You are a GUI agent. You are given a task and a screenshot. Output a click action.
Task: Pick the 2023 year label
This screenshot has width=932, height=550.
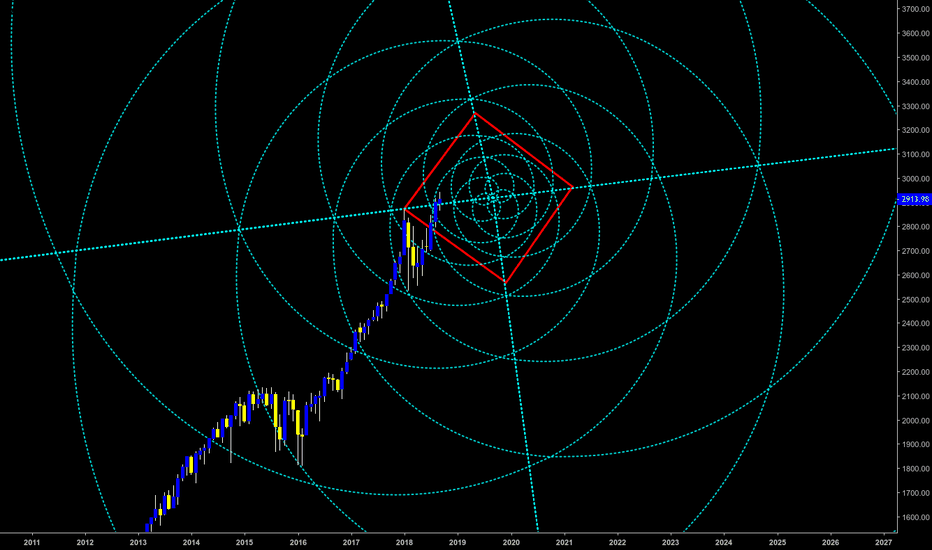(x=670, y=542)
